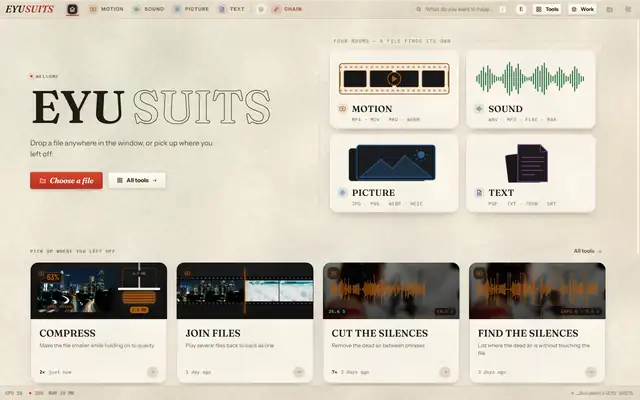
Task: Open Tools from the top bar
Action: click(x=547, y=9)
